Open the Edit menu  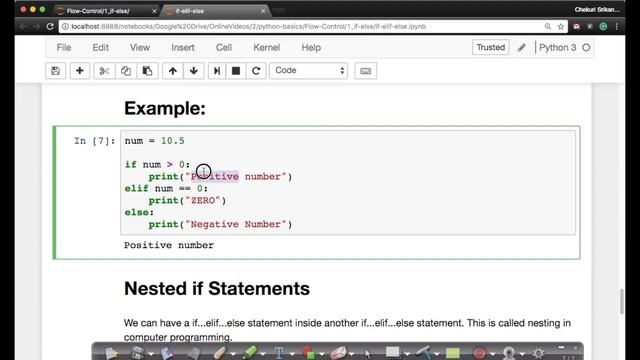[x=100, y=48]
